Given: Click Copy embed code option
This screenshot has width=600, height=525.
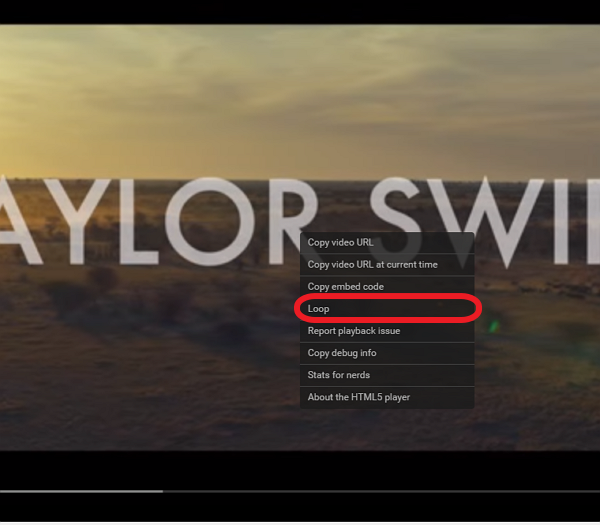Looking at the screenshot, I should click(x=387, y=287).
